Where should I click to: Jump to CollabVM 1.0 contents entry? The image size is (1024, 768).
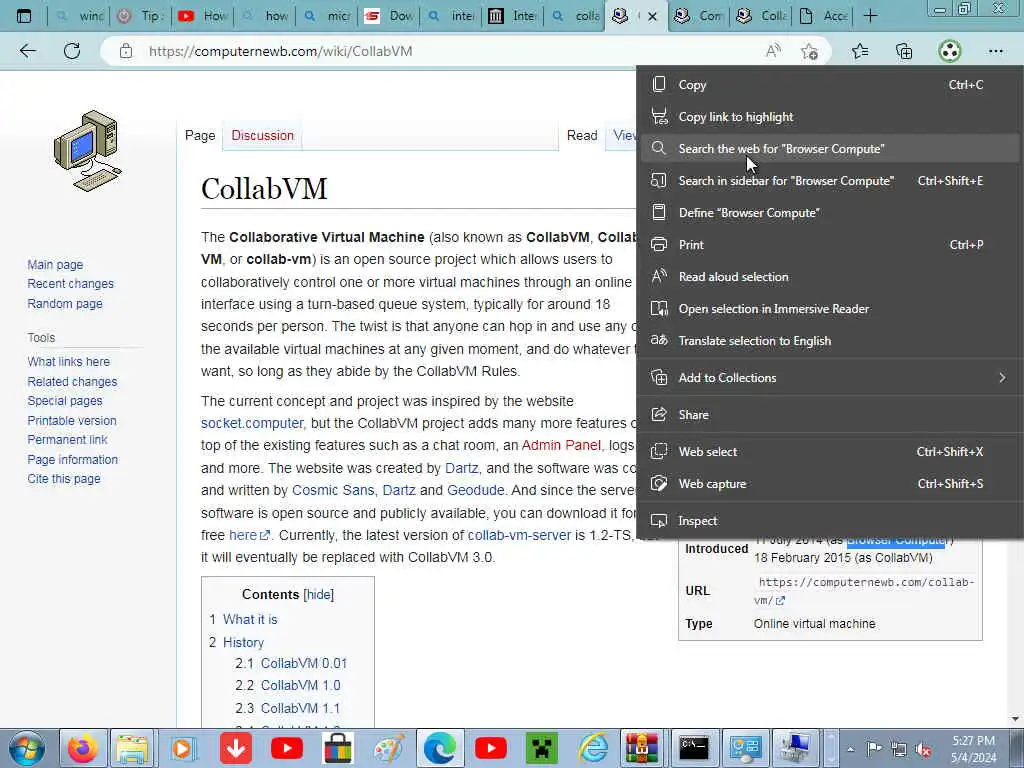tap(300, 685)
